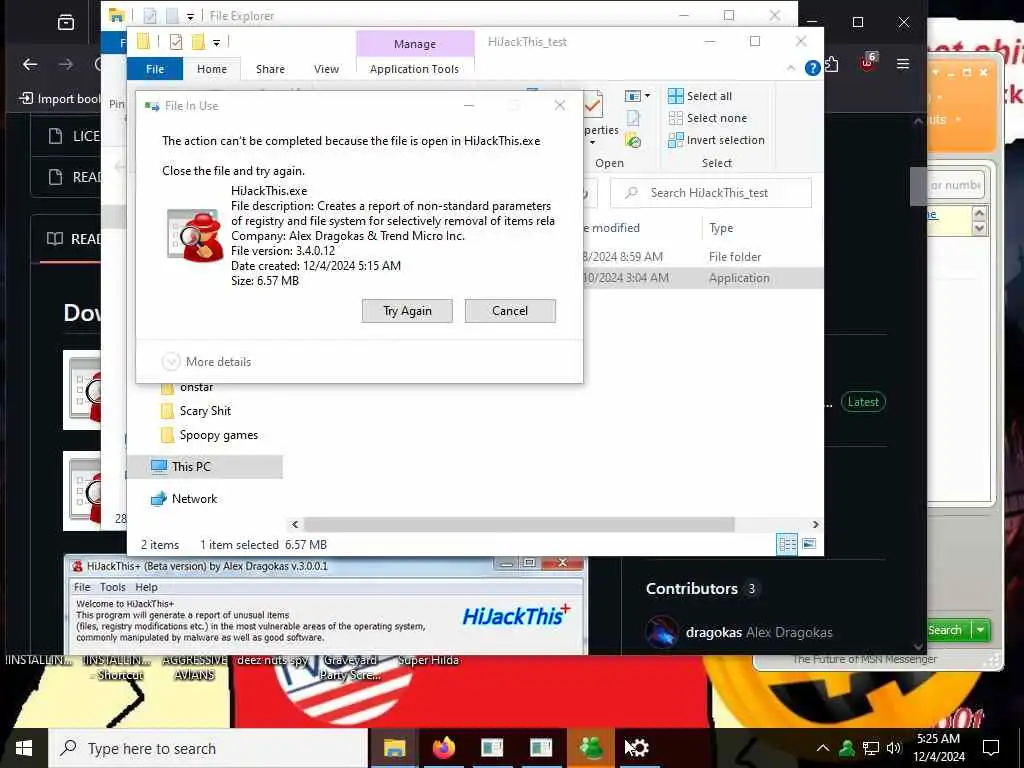Image resolution: width=1024 pixels, height=768 pixels.
Task: Click the History icon in the Open group
Action: pyautogui.click(x=633, y=140)
